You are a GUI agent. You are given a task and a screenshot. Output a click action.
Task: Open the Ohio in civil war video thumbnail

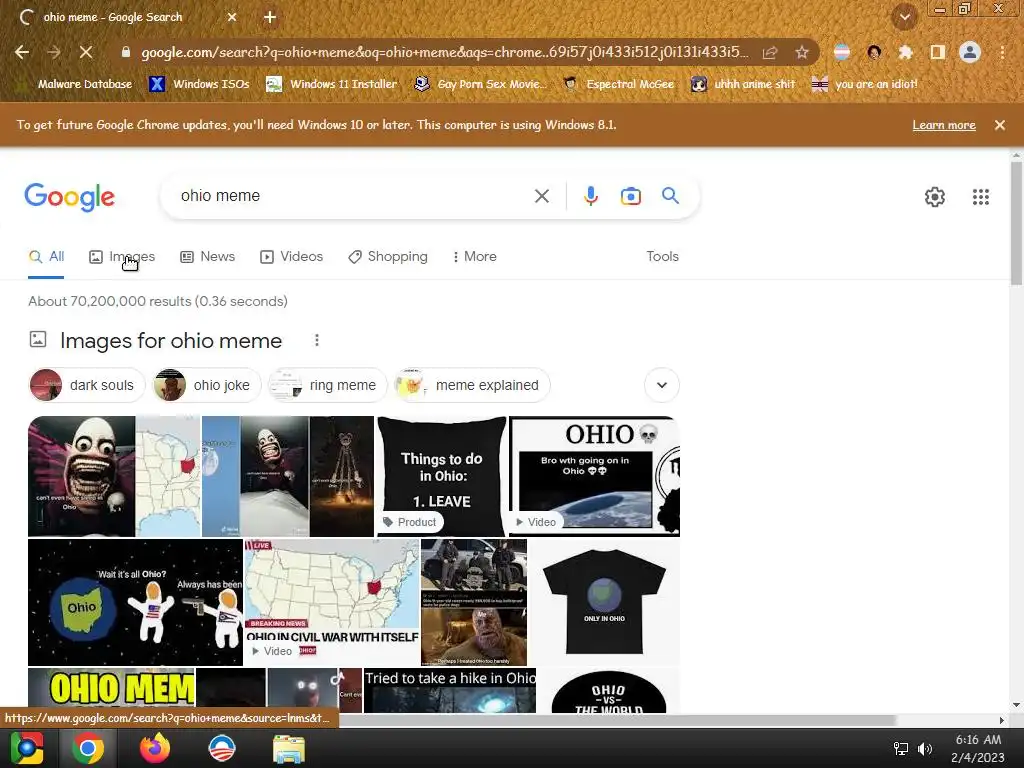click(x=332, y=602)
